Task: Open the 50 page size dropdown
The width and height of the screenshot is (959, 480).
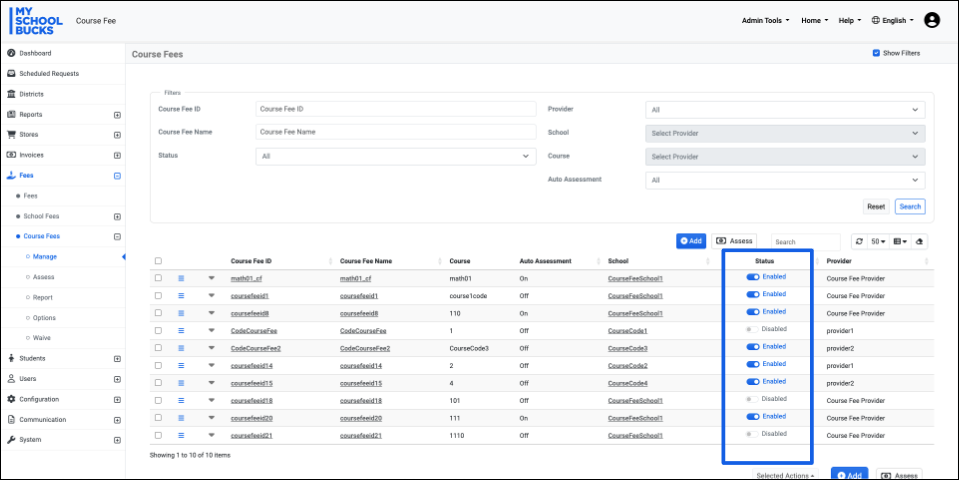Action: coord(878,242)
